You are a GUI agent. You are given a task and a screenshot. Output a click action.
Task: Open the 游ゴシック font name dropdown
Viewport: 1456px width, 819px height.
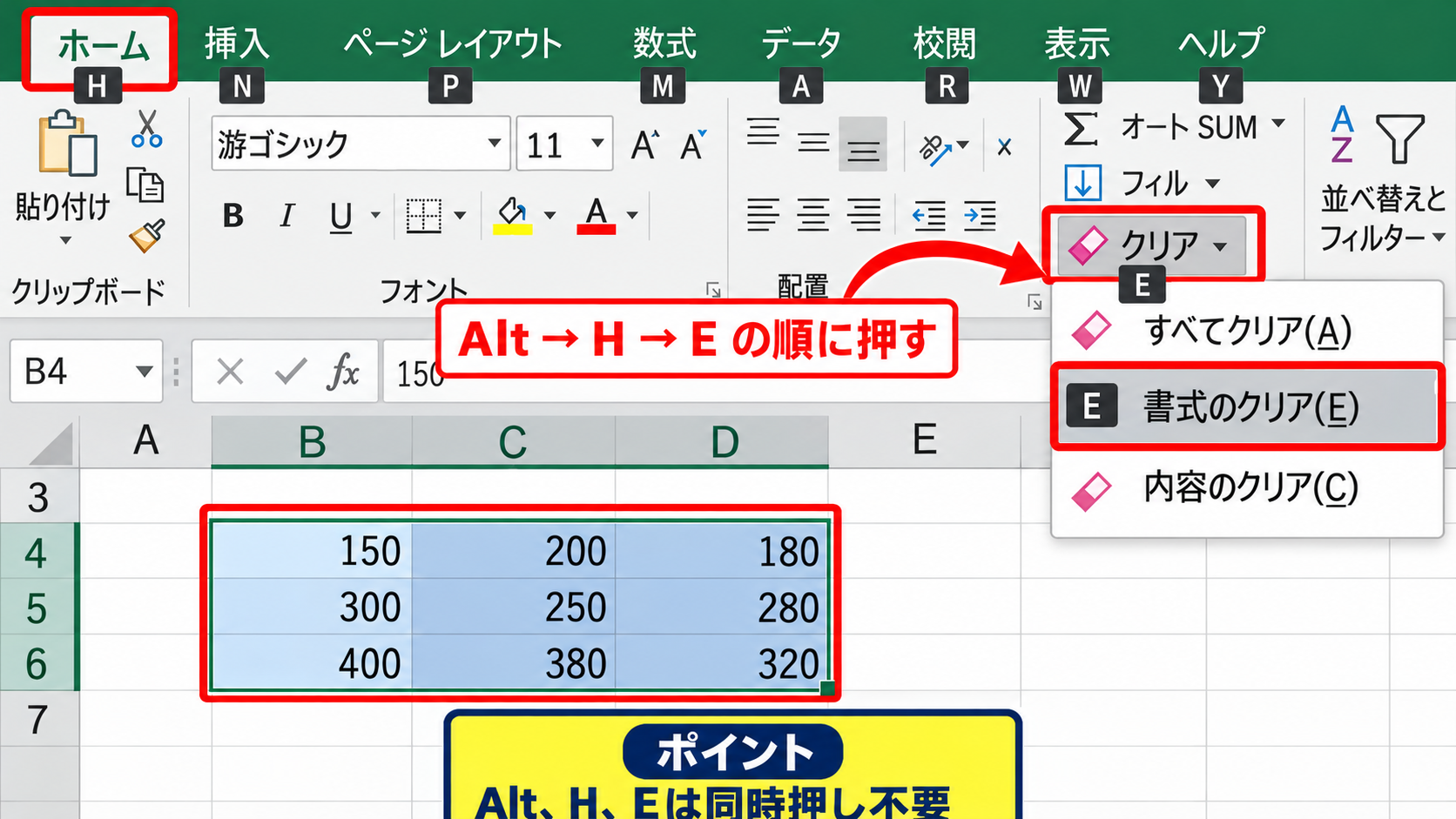click(494, 143)
